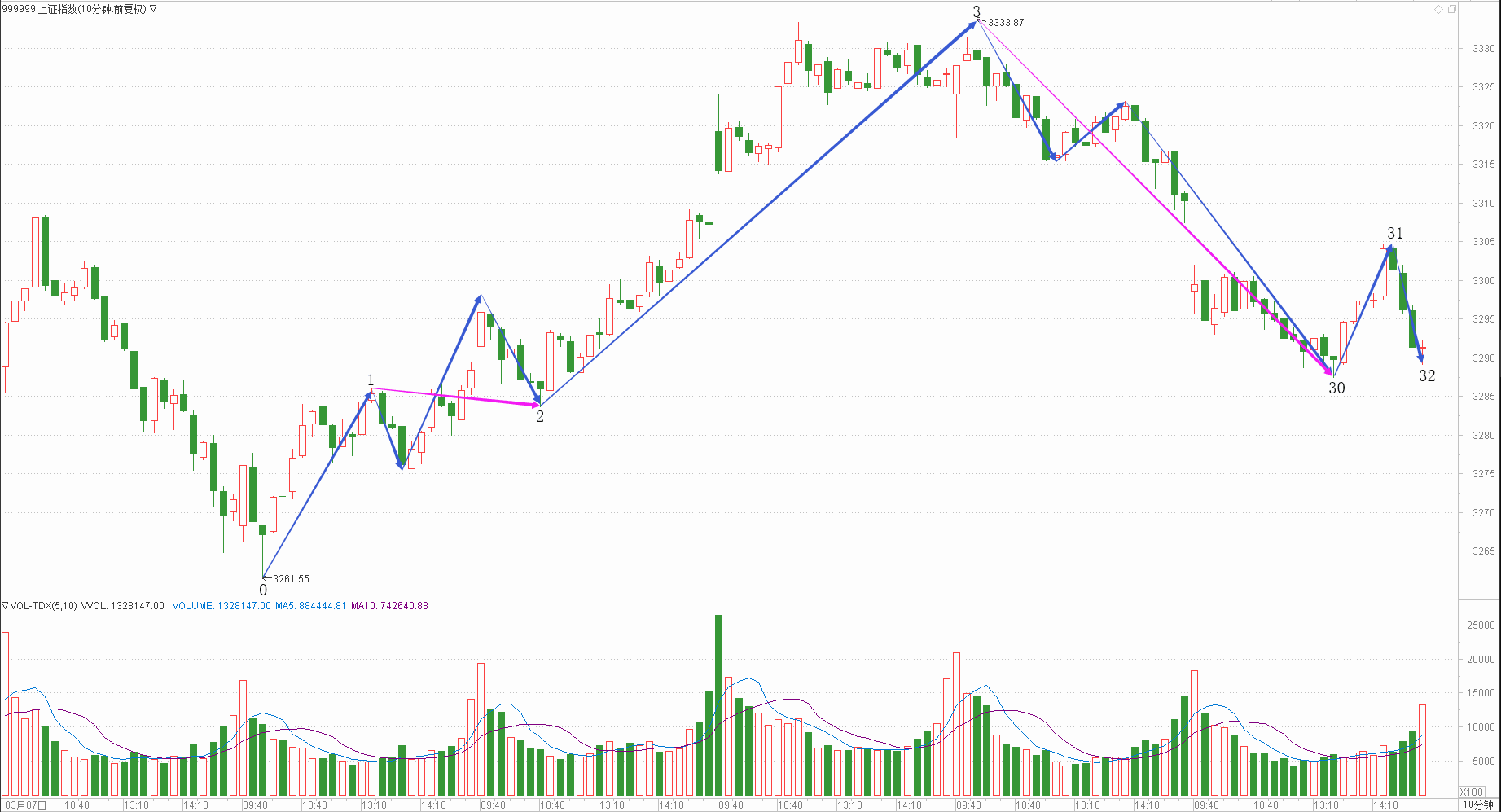Click the overlapping-squares restore icon on chart
The image size is (1501, 812).
tap(1452, 9)
